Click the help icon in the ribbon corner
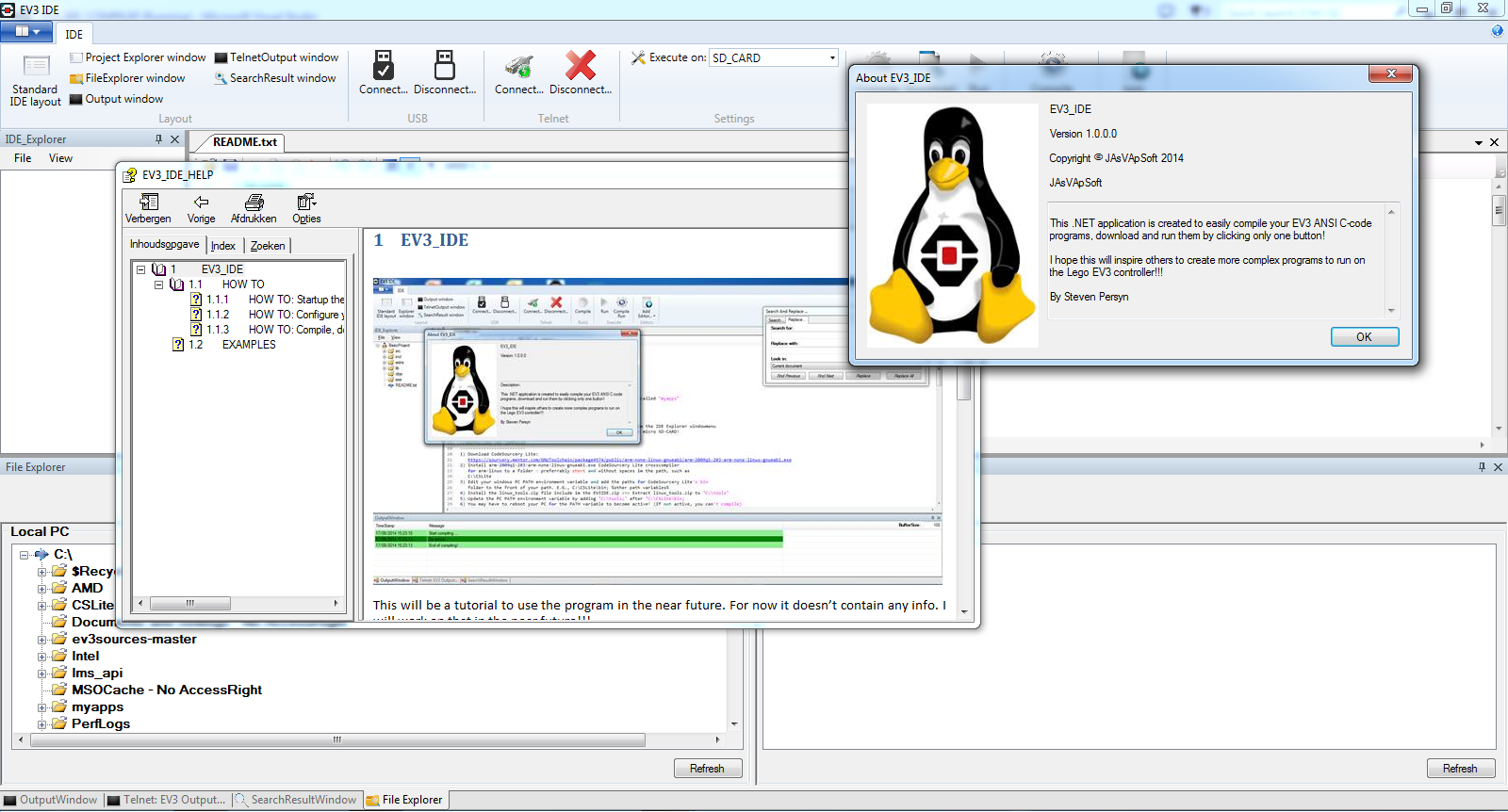This screenshot has height=812, width=1508. [1498, 31]
